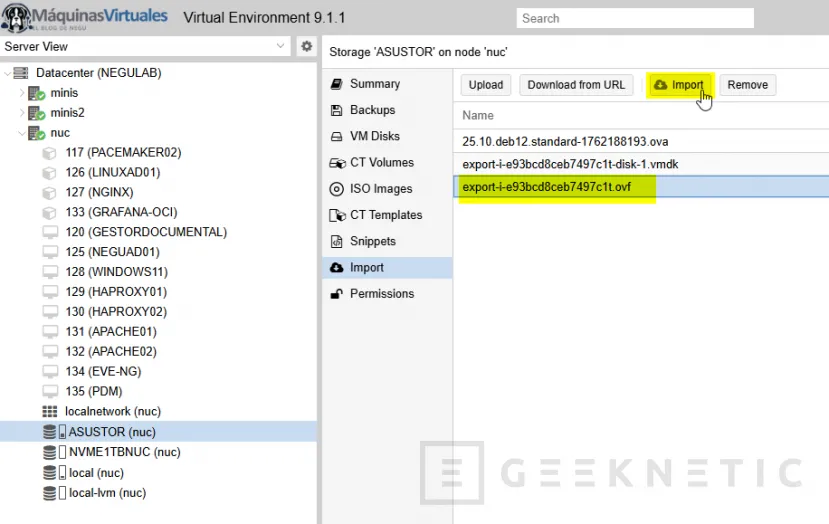Click the Download from URL button
This screenshot has height=524, width=829.
tap(576, 85)
